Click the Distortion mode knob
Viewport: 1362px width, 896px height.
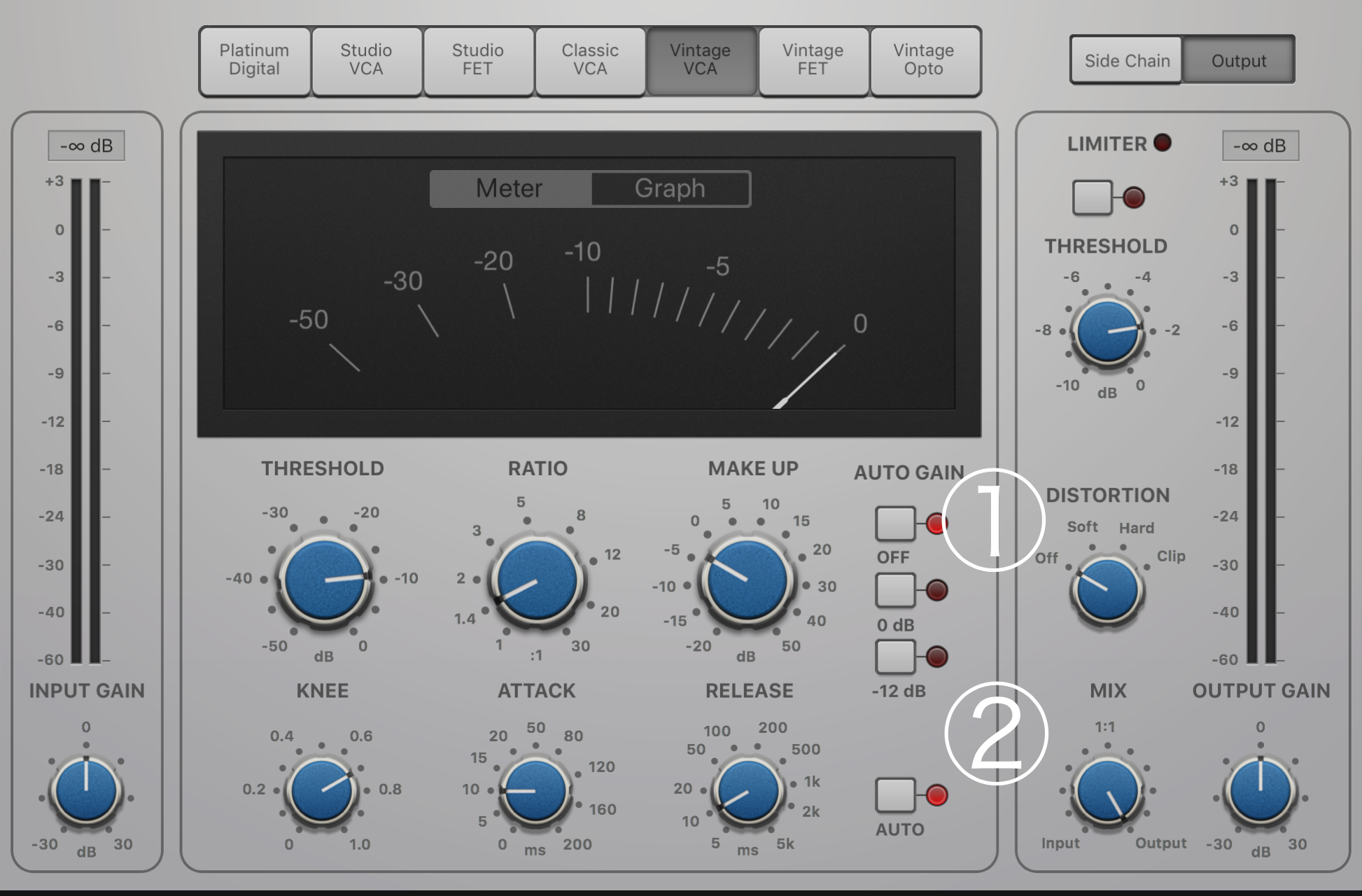(1107, 591)
